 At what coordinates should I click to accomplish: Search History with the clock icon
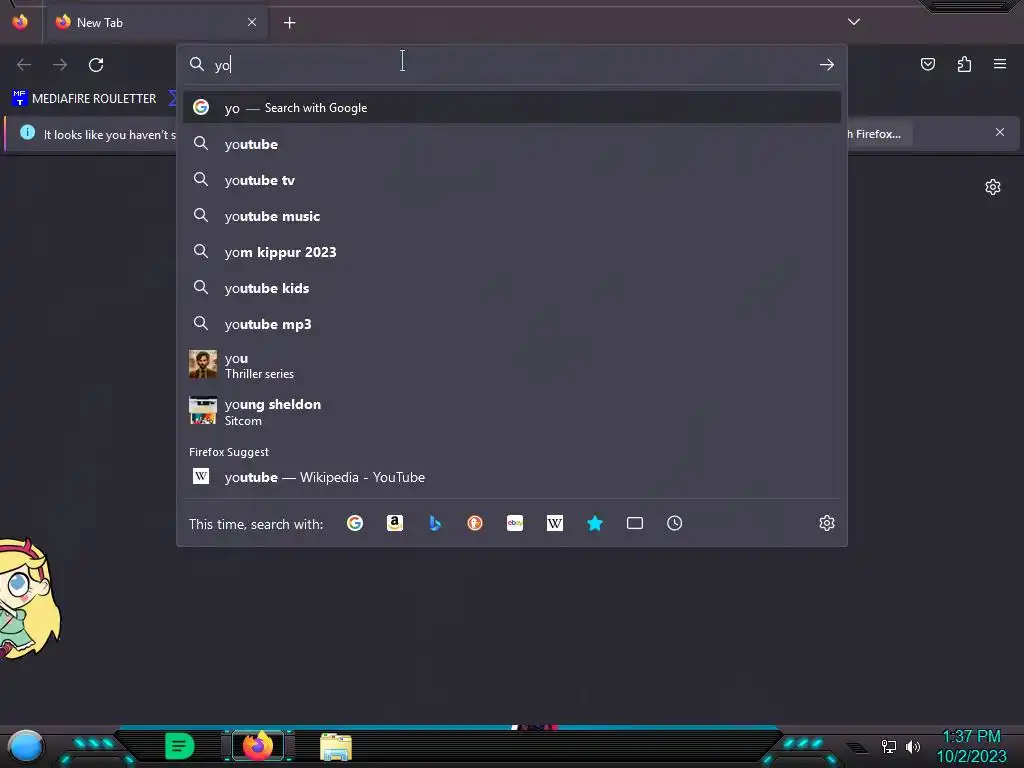coord(675,523)
